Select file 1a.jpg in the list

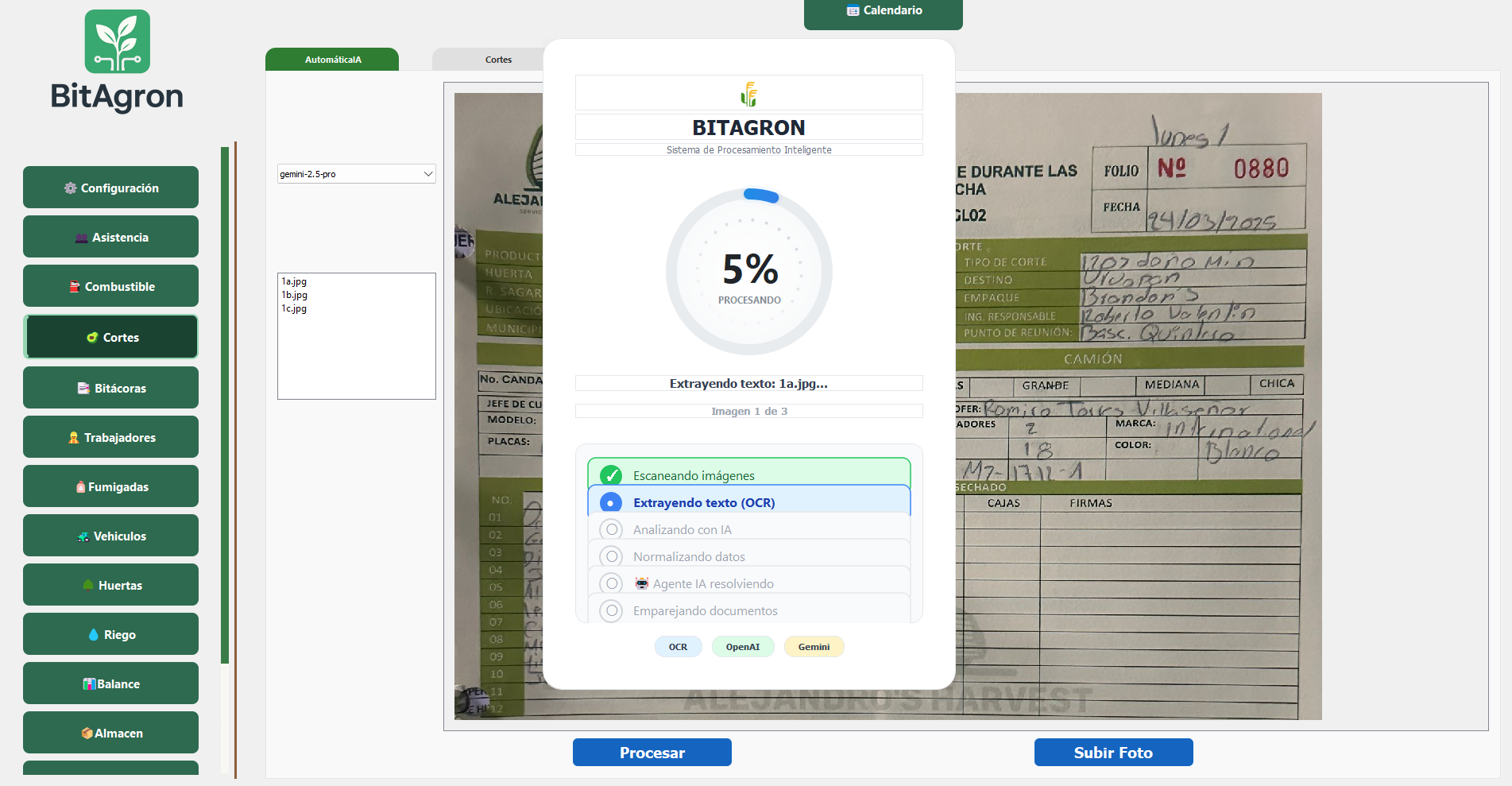click(294, 281)
